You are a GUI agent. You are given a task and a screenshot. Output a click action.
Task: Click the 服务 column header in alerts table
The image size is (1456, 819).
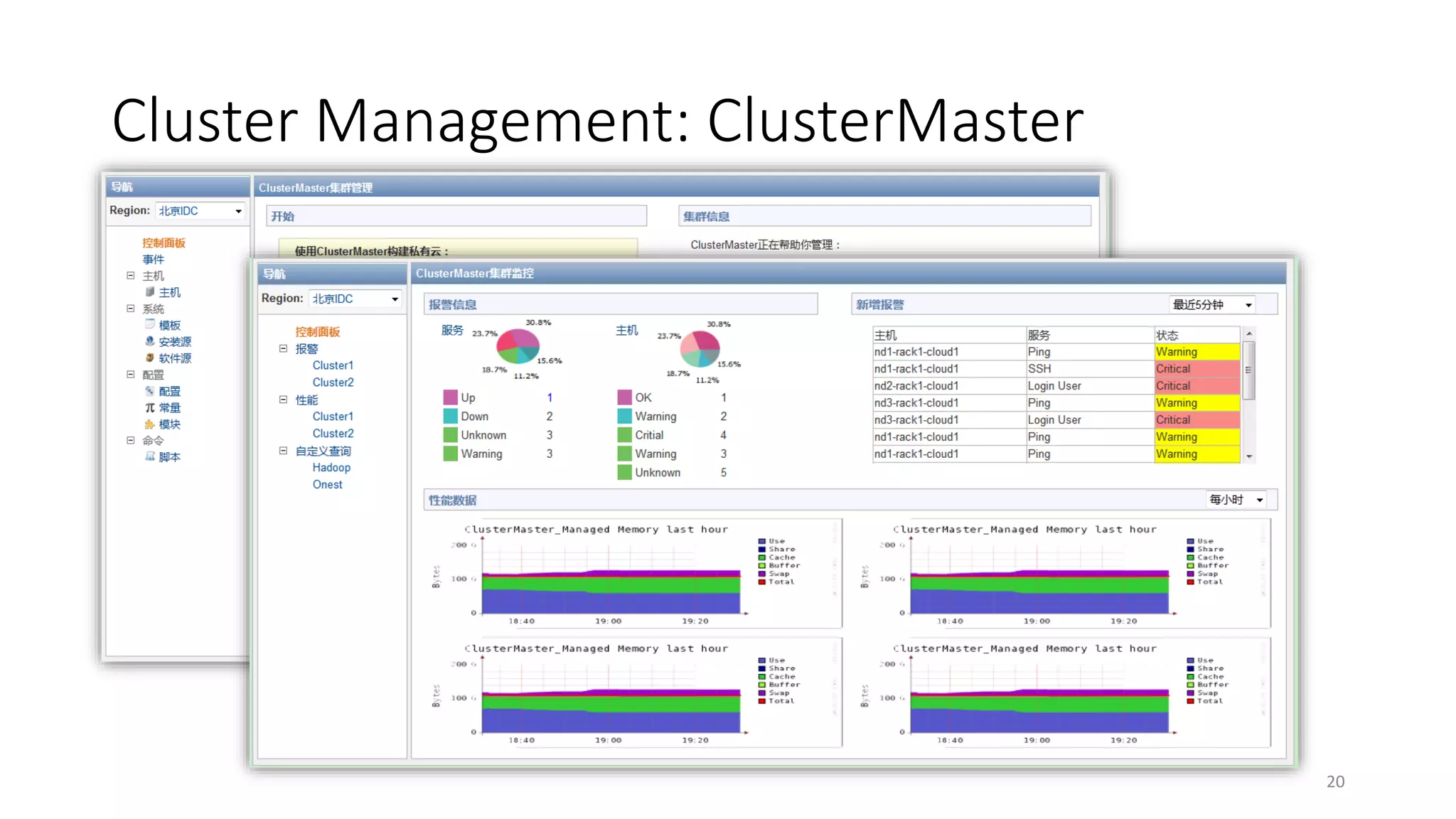pos(1090,335)
